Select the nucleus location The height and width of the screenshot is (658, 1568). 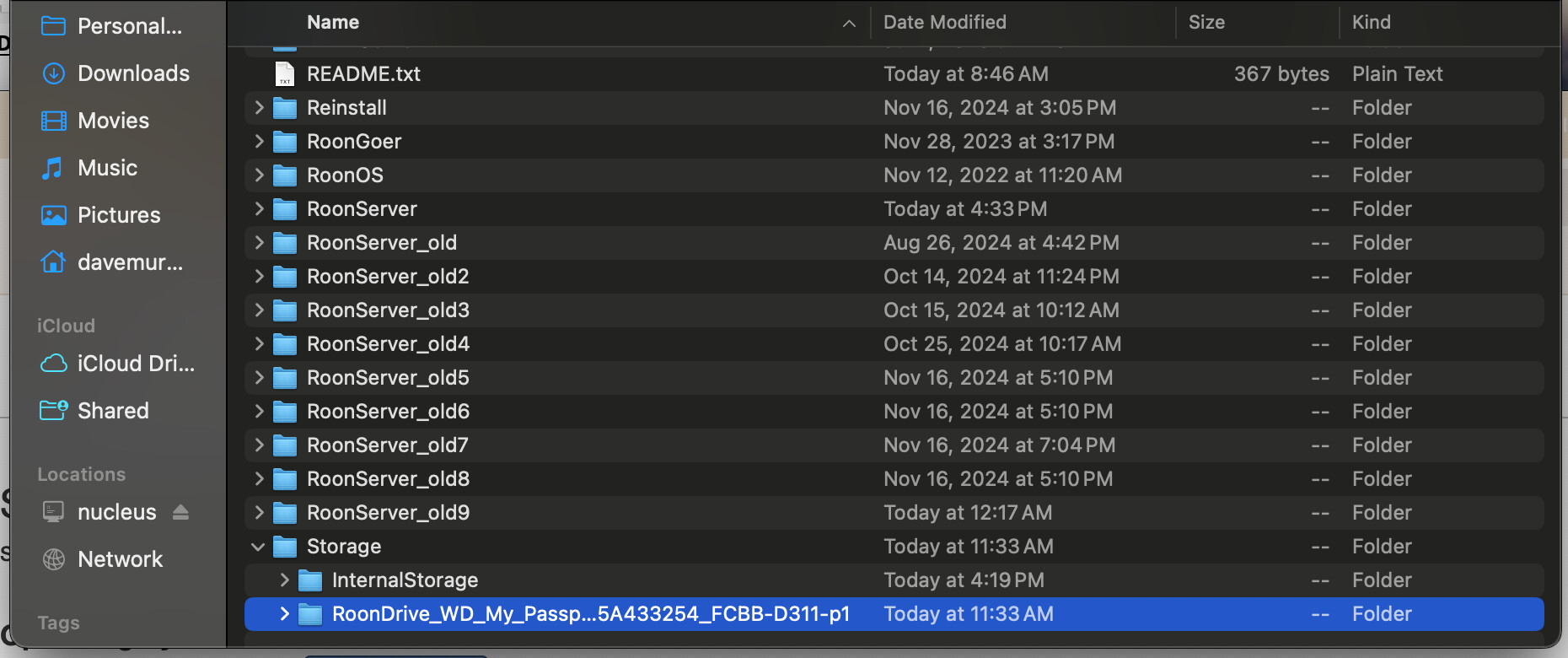coord(99,512)
